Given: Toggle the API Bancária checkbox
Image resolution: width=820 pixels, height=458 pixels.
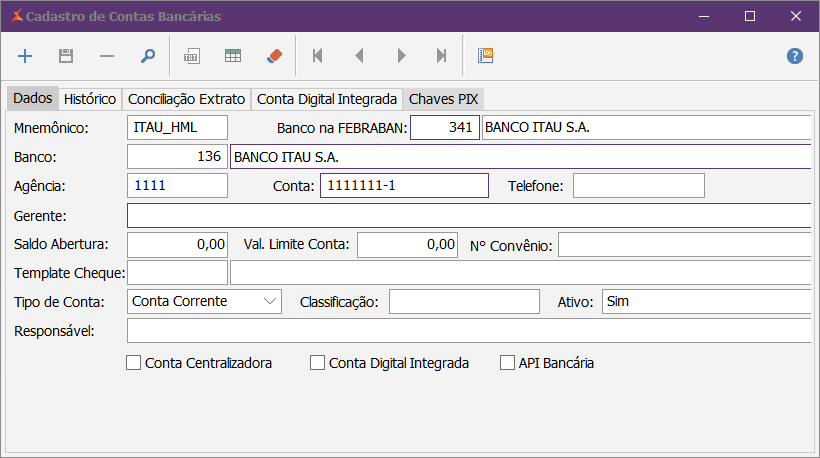Looking at the screenshot, I should coord(507,363).
